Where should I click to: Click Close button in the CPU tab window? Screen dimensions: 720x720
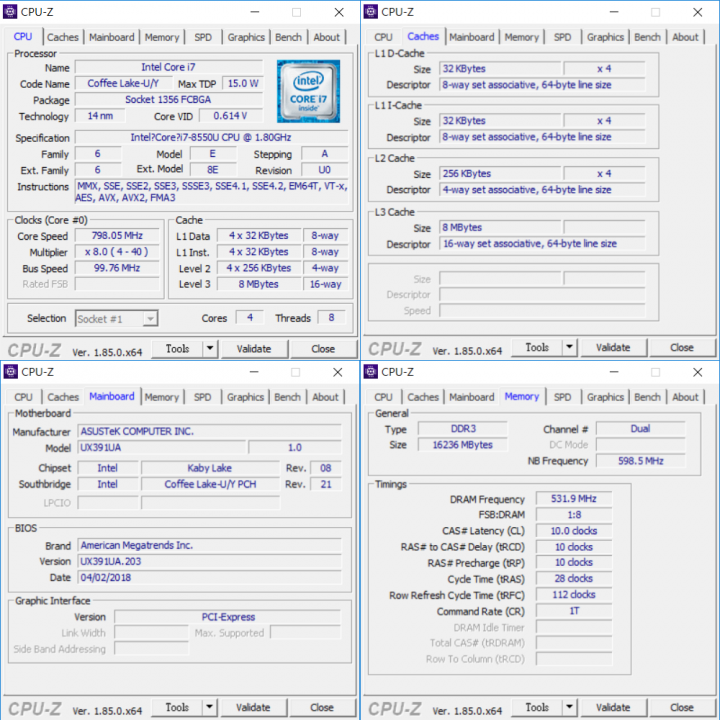click(323, 349)
